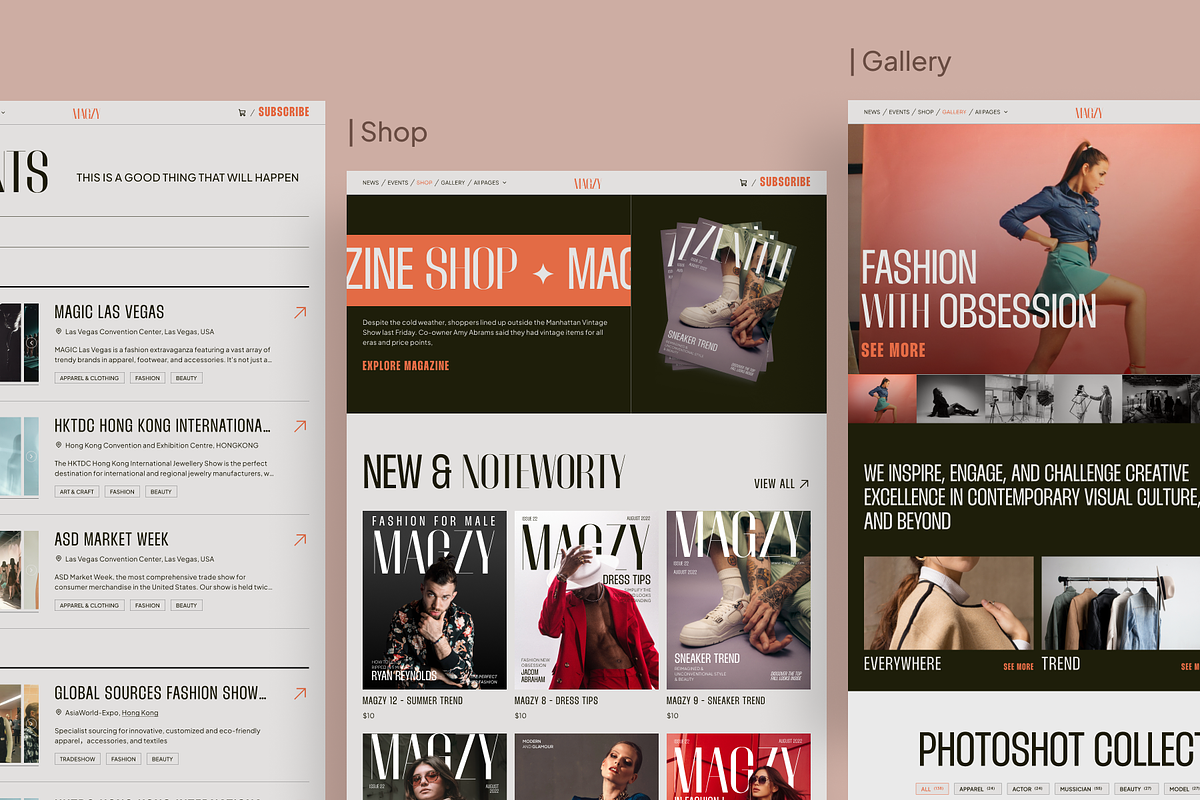Click Subscribe in Events page header
The height and width of the screenshot is (800, 1200).
point(284,112)
